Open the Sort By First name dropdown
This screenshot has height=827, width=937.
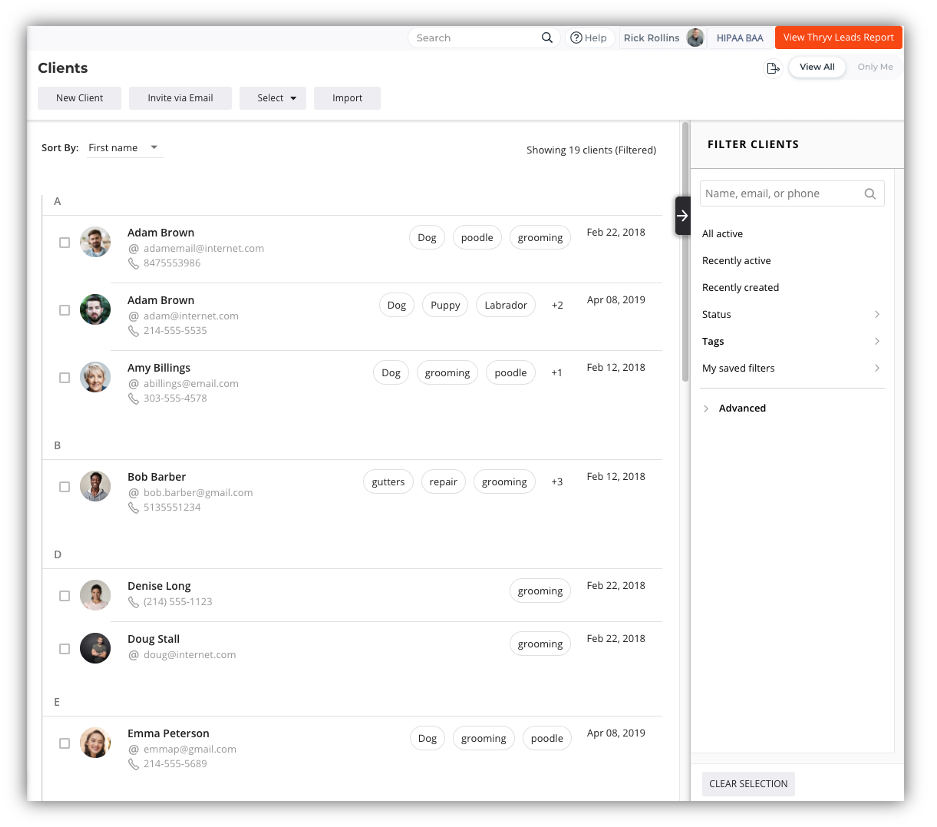[122, 147]
